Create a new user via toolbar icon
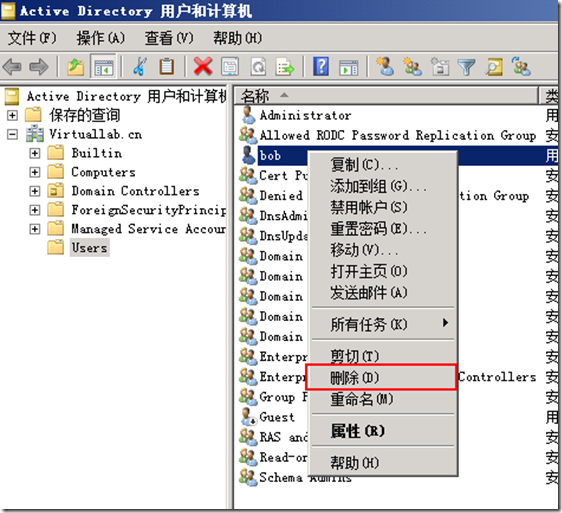This screenshot has width=562, height=513. (385, 66)
